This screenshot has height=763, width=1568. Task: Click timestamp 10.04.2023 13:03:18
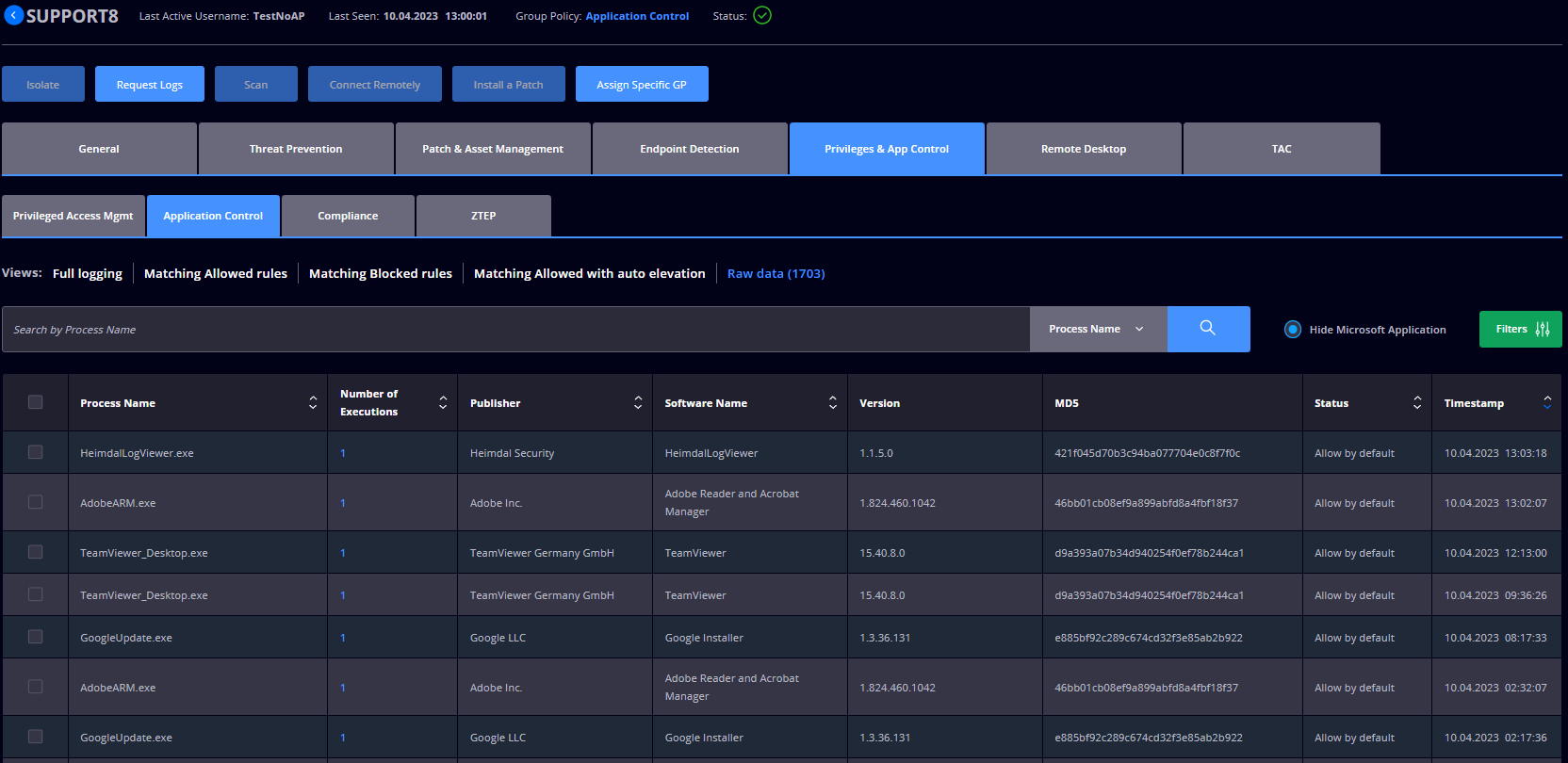click(x=1495, y=453)
